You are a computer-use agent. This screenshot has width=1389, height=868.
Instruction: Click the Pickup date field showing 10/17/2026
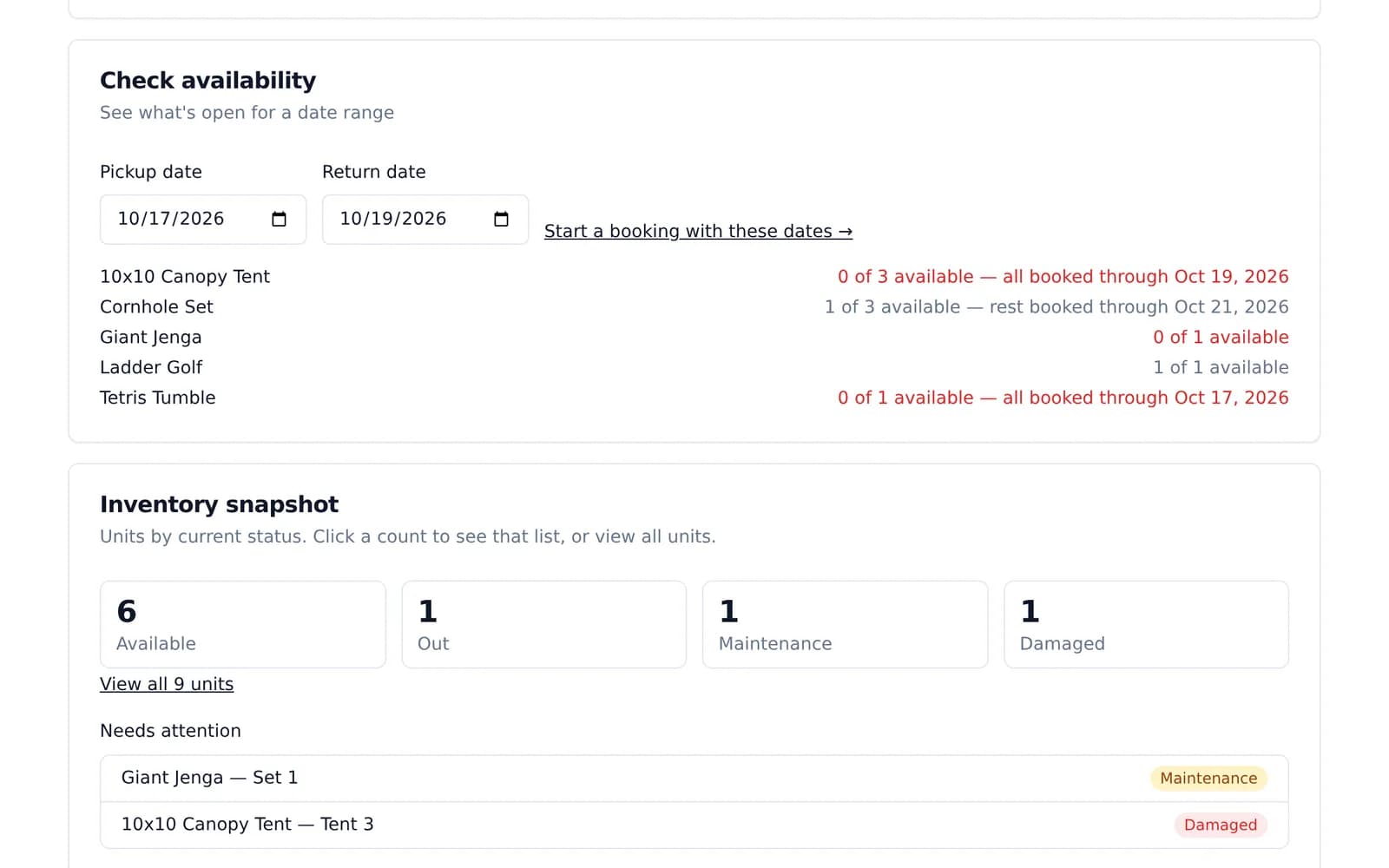[x=203, y=220]
